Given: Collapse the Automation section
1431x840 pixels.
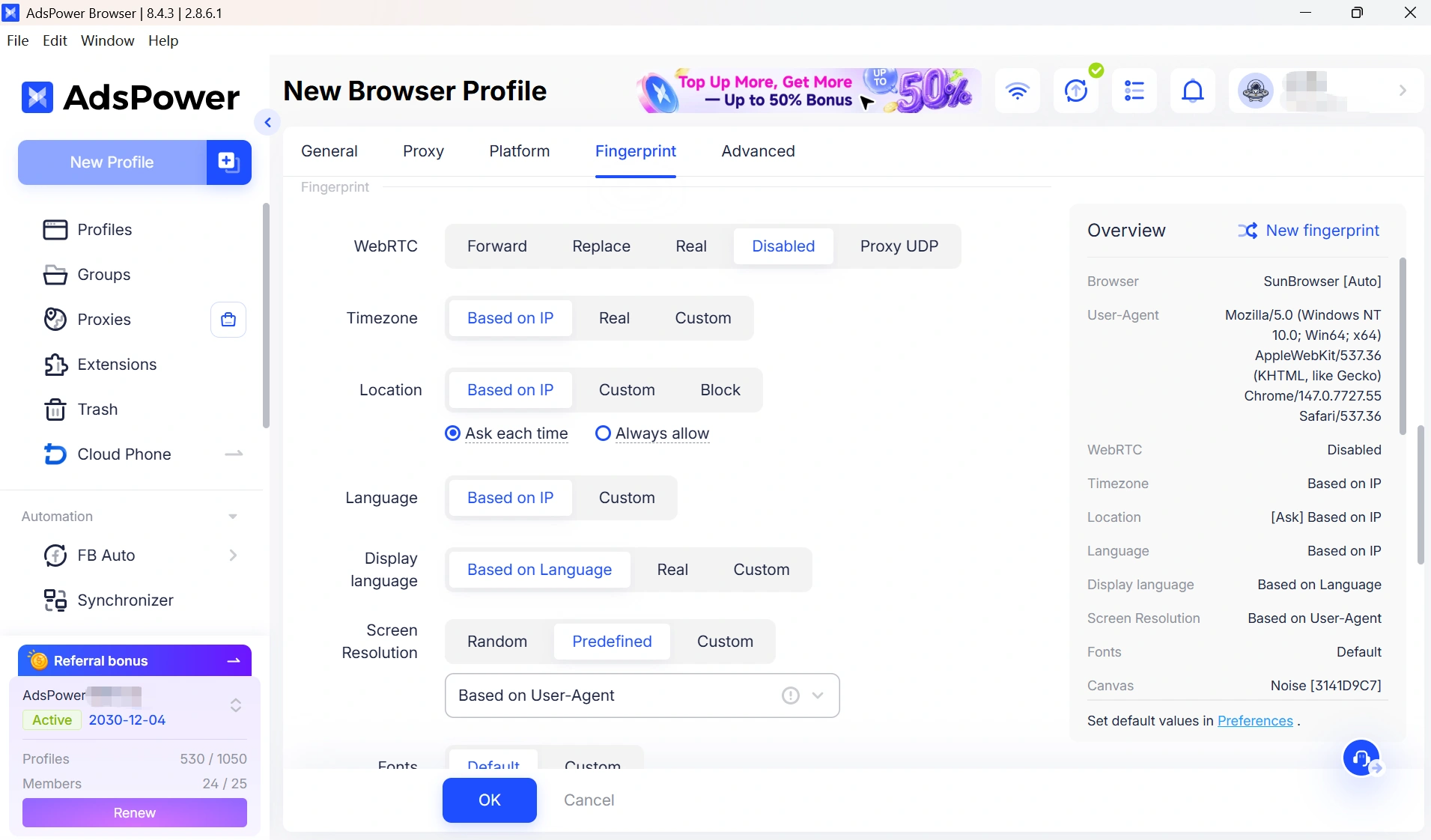Looking at the screenshot, I should 233,517.
